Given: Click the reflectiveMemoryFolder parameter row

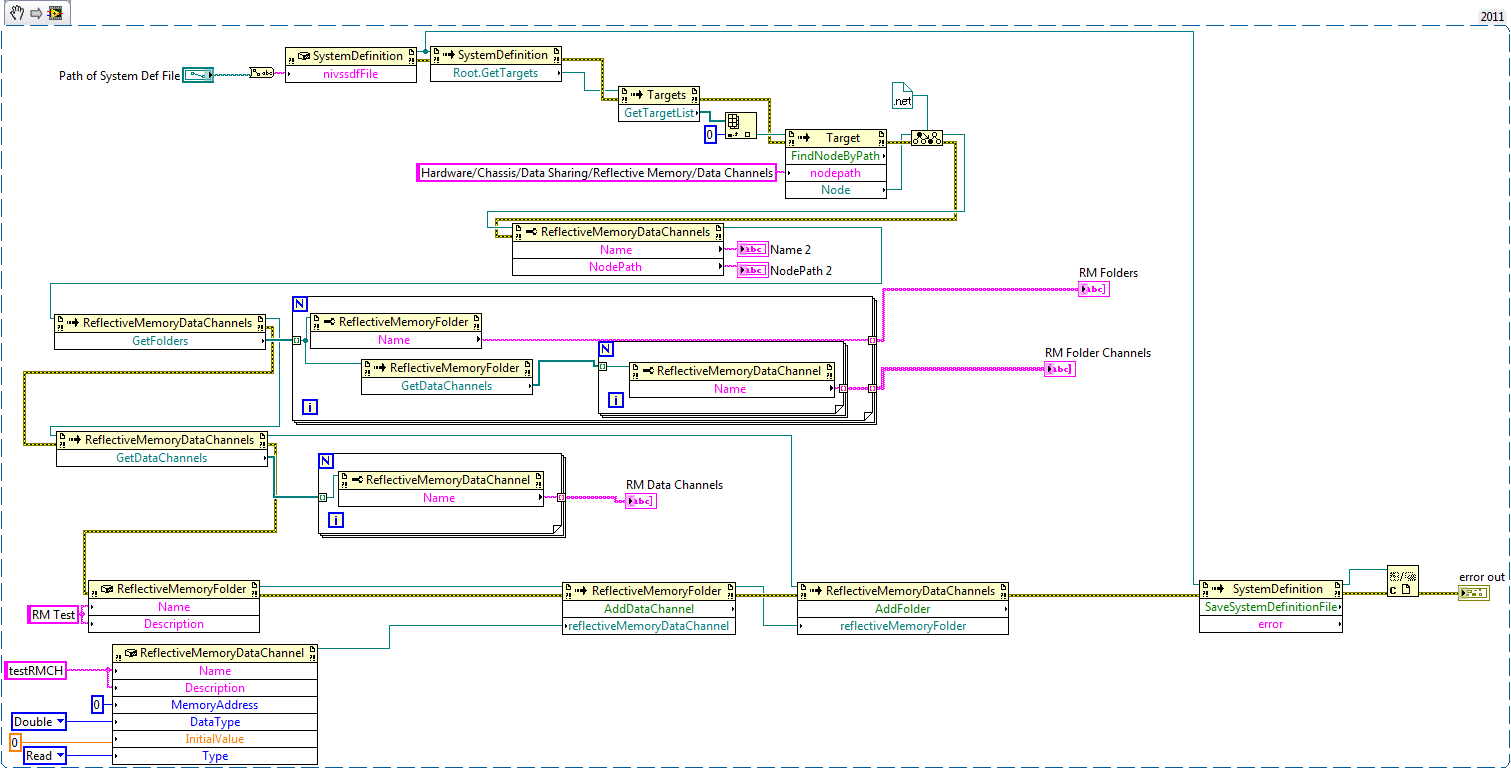Looking at the screenshot, I should pos(903,626).
